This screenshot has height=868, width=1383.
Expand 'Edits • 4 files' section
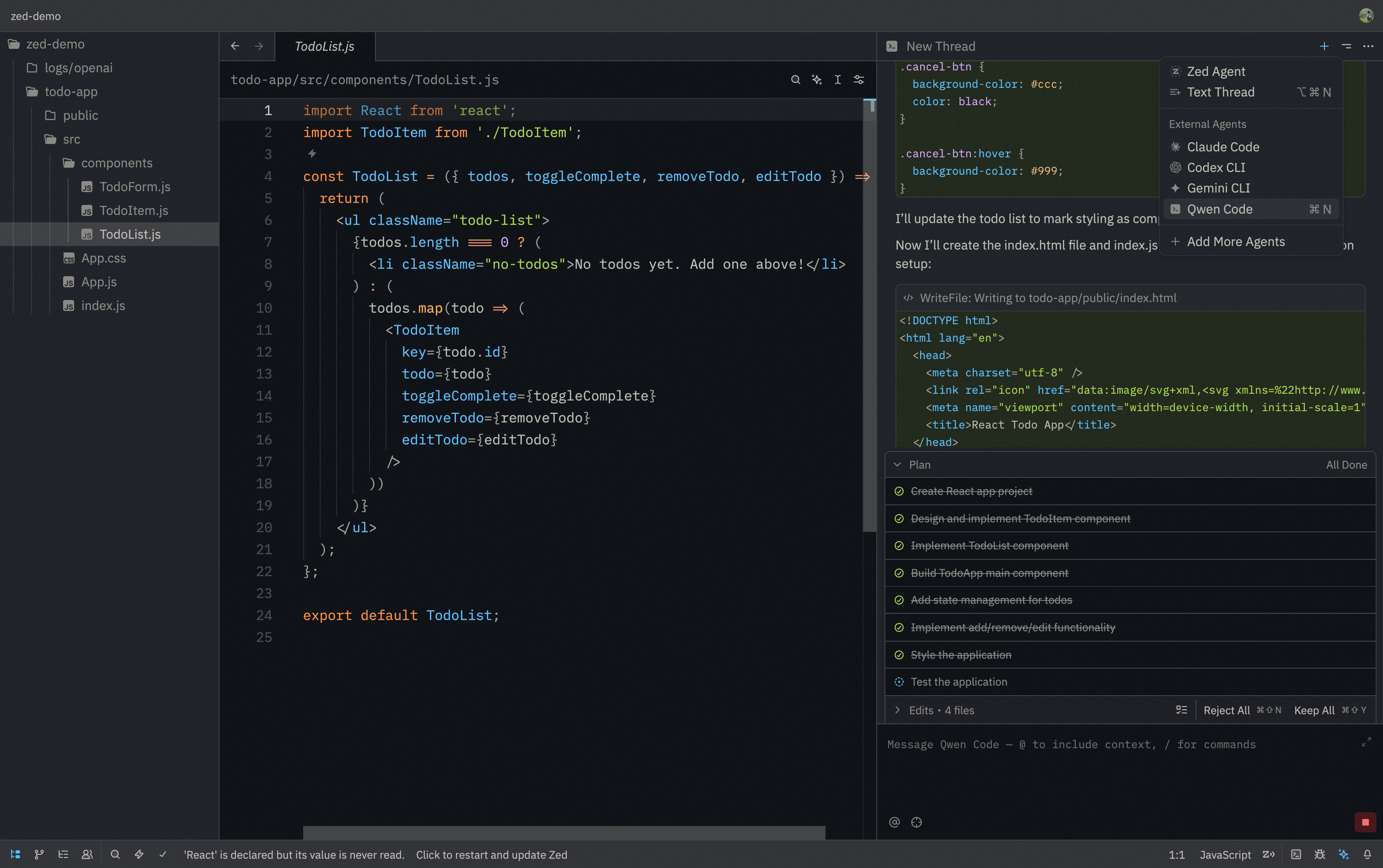[x=899, y=710]
